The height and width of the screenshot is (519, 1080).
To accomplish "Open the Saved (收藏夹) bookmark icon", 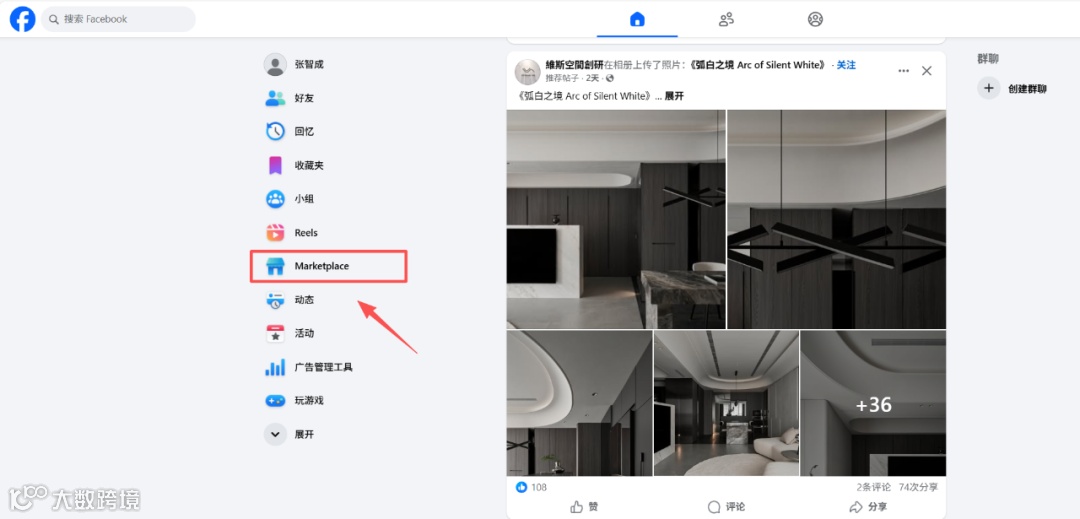I will tap(275, 165).
